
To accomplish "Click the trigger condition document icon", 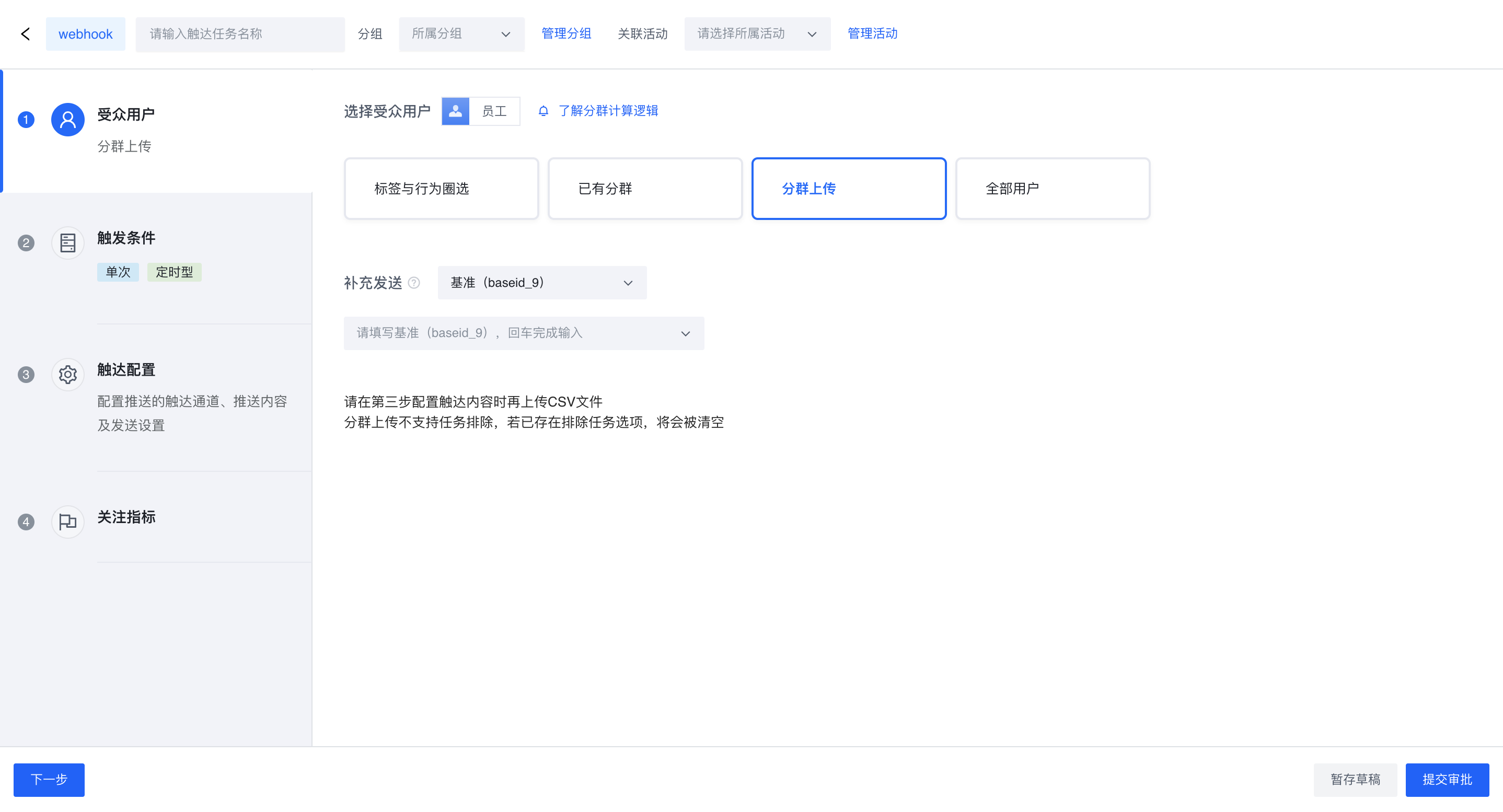I will (68, 242).
